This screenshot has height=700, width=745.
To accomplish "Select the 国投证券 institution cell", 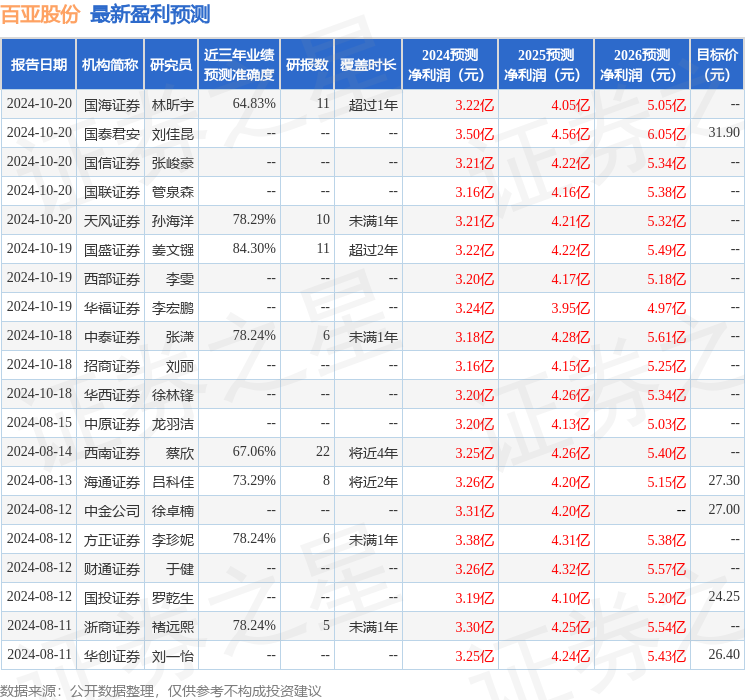I will pyautogui.click(x=112, y=598).
